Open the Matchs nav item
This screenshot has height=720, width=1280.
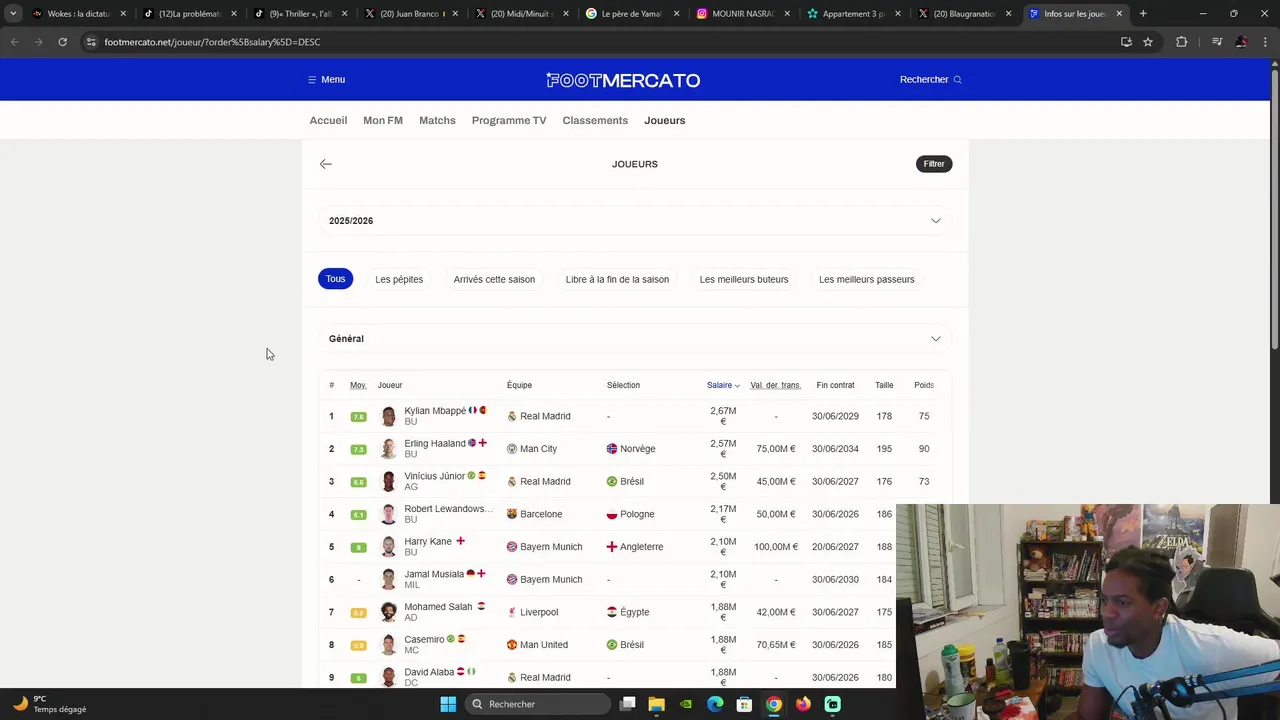[x=437, y=121]
